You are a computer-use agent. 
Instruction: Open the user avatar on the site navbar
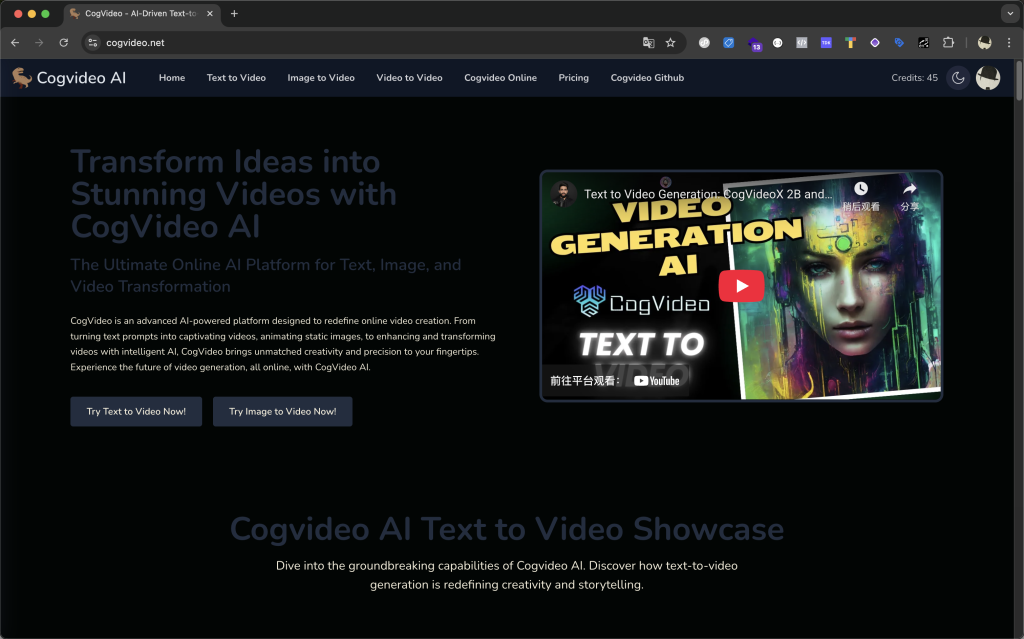(x=988, y=78)
